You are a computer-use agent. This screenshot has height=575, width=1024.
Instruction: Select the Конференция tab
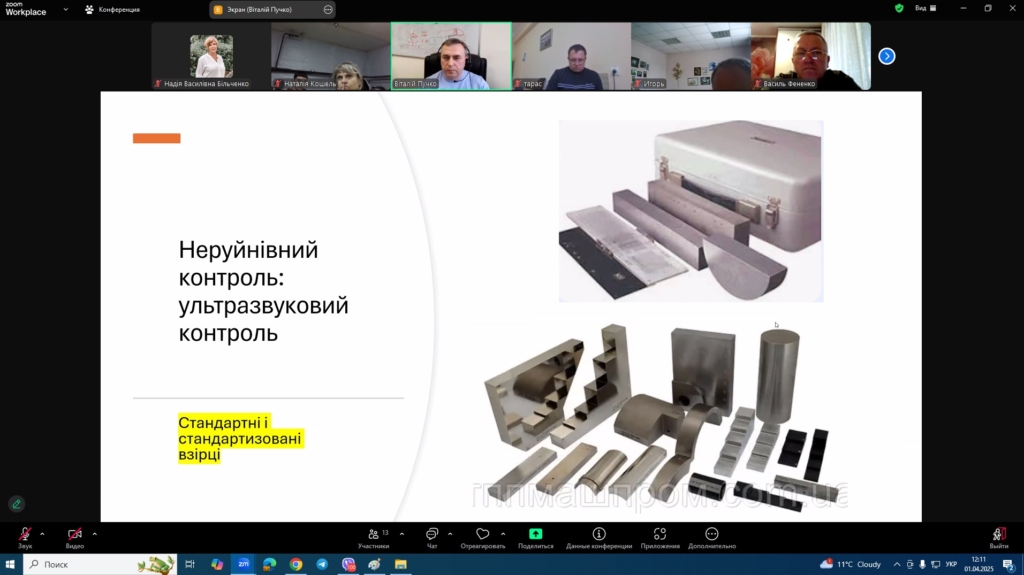[x=112, y=9]
